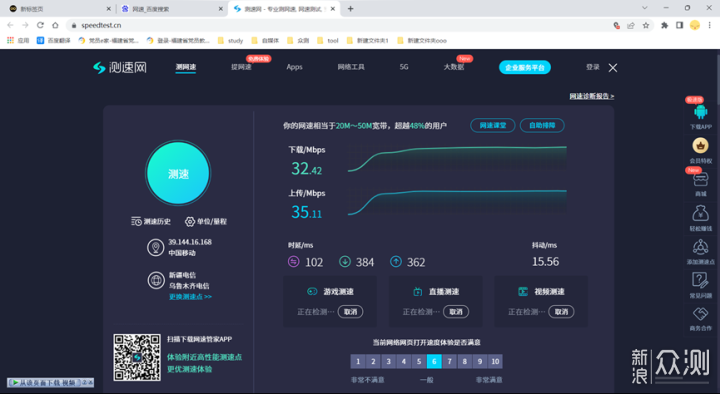720x394 pixels.
Task: Click the QR code for the APP
Action: point(137,357)
